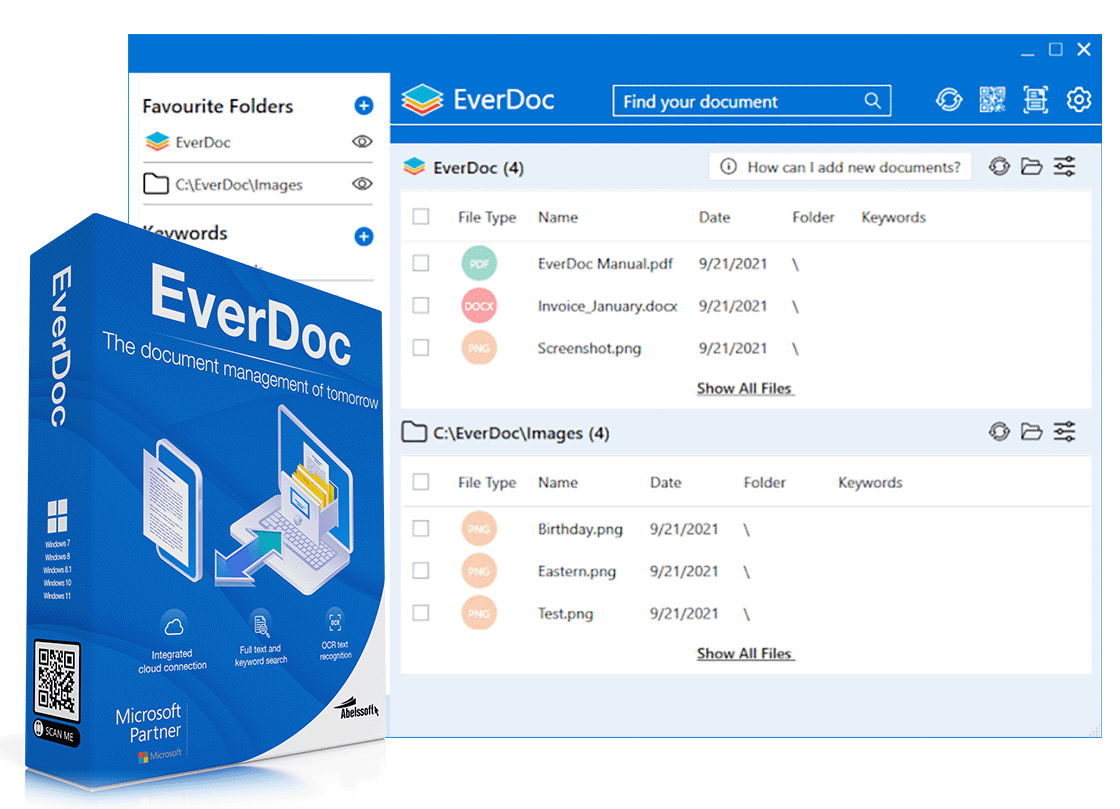Show All Files in C:\EverDoc\Images section
Viewport: 1120px width, 809px height.
[744, 653]
